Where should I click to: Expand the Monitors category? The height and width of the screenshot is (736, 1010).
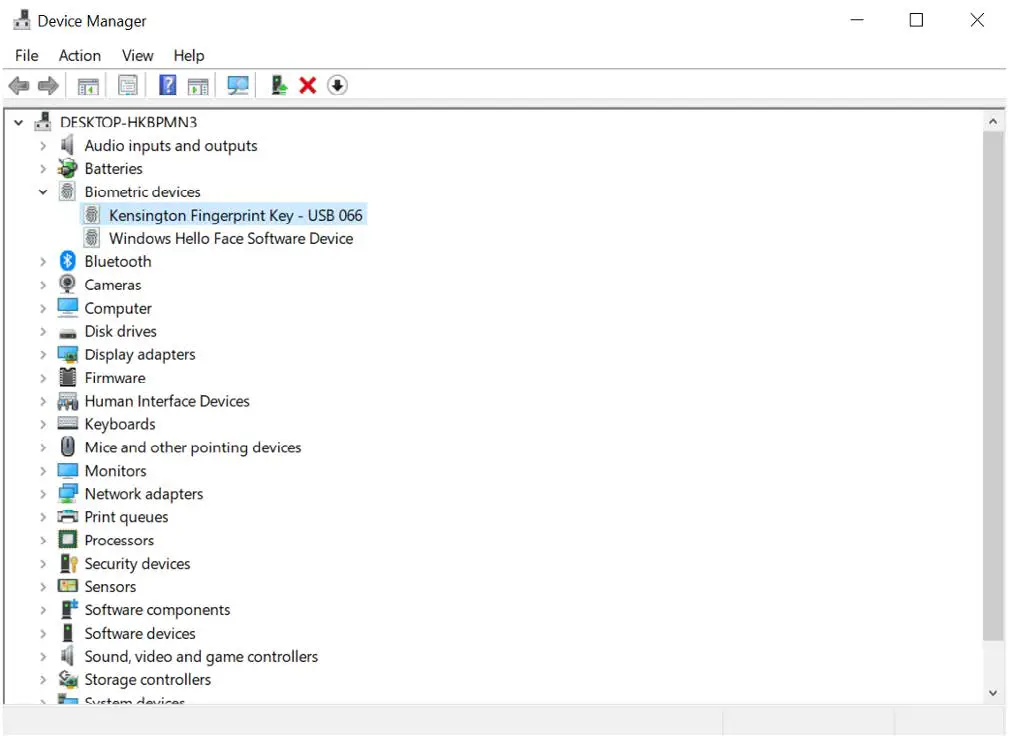43,471
